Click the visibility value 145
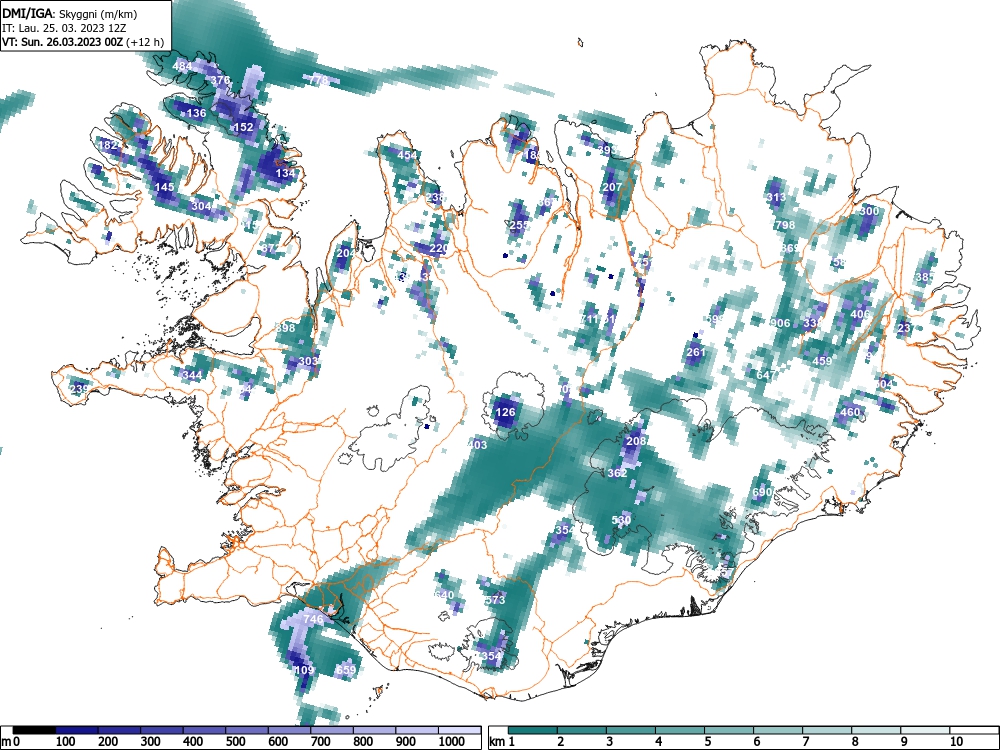Image resolution: width=1000 pixels, height=750 pixels. (x=165, y=188)
